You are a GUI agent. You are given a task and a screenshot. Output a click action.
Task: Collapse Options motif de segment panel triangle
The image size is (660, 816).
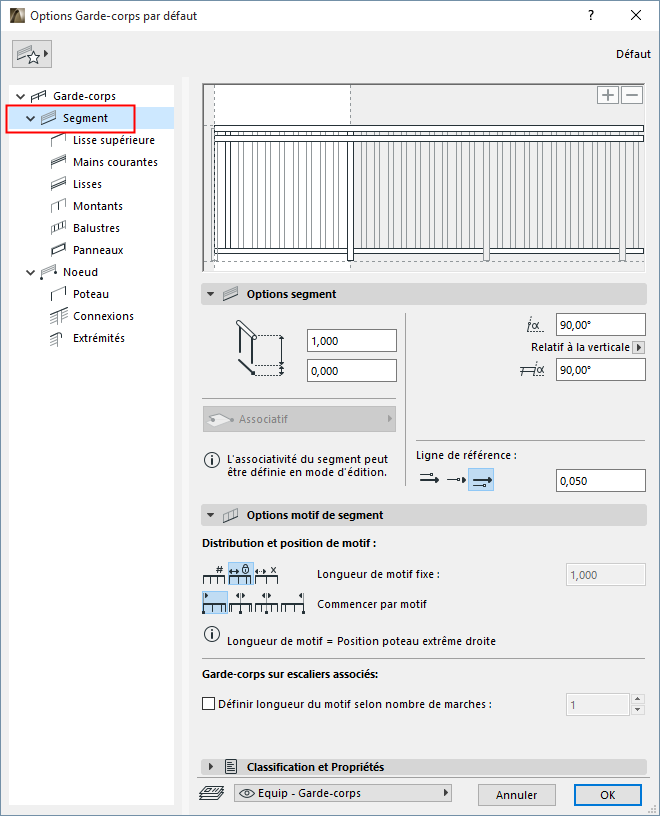210,515
